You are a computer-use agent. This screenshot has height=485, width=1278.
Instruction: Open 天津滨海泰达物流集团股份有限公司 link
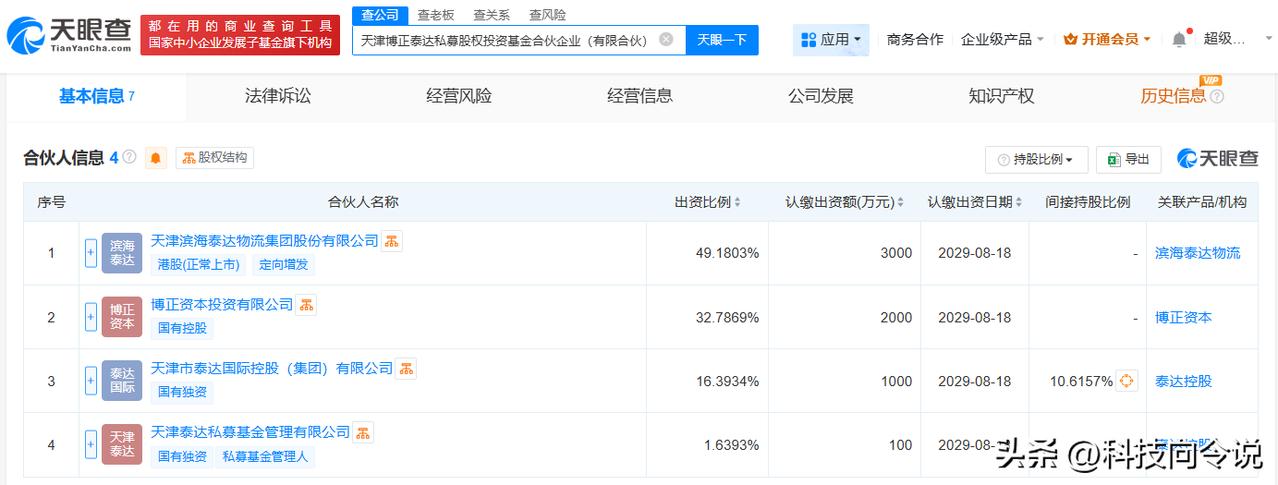click(x=265, y=240)
